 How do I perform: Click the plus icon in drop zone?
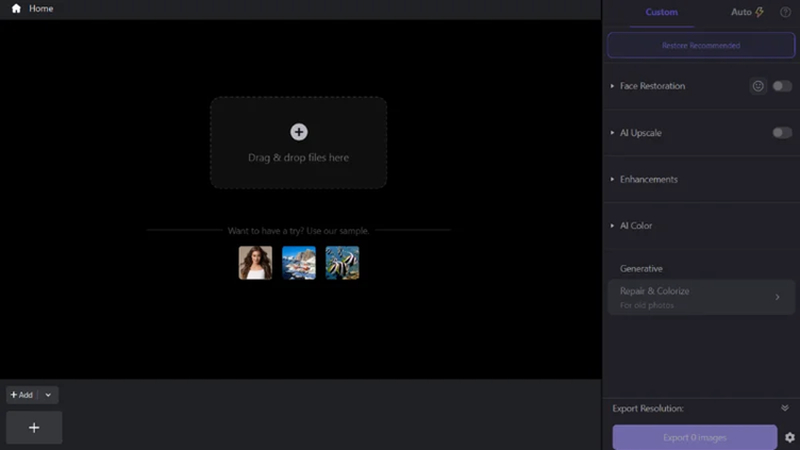[298, 132]
